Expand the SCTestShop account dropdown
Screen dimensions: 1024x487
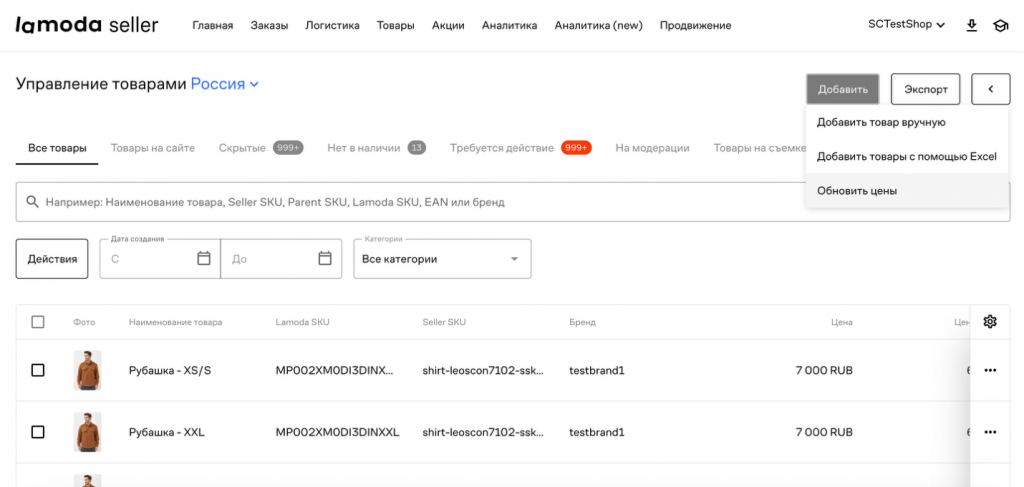click(906, 25)
